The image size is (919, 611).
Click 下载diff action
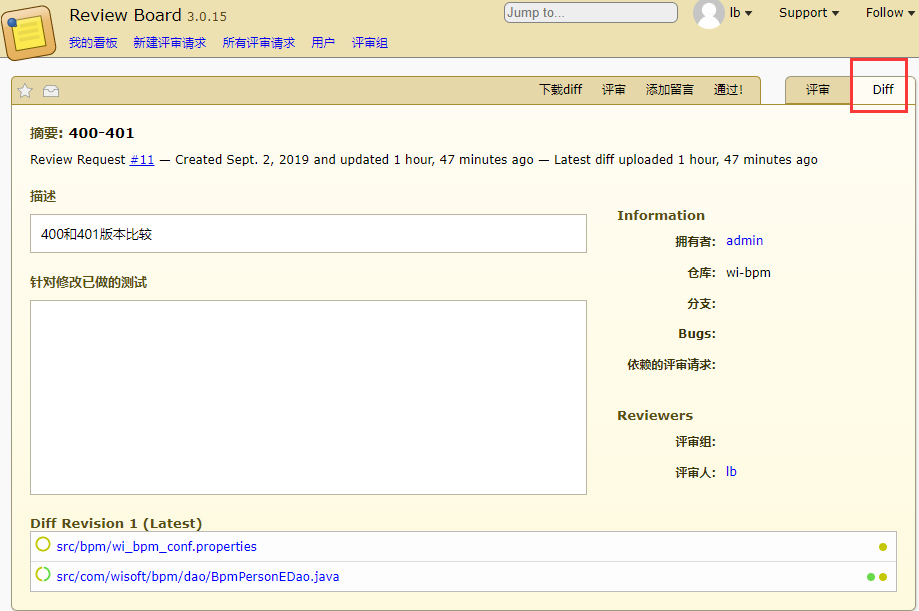click(x=560, y=90)
